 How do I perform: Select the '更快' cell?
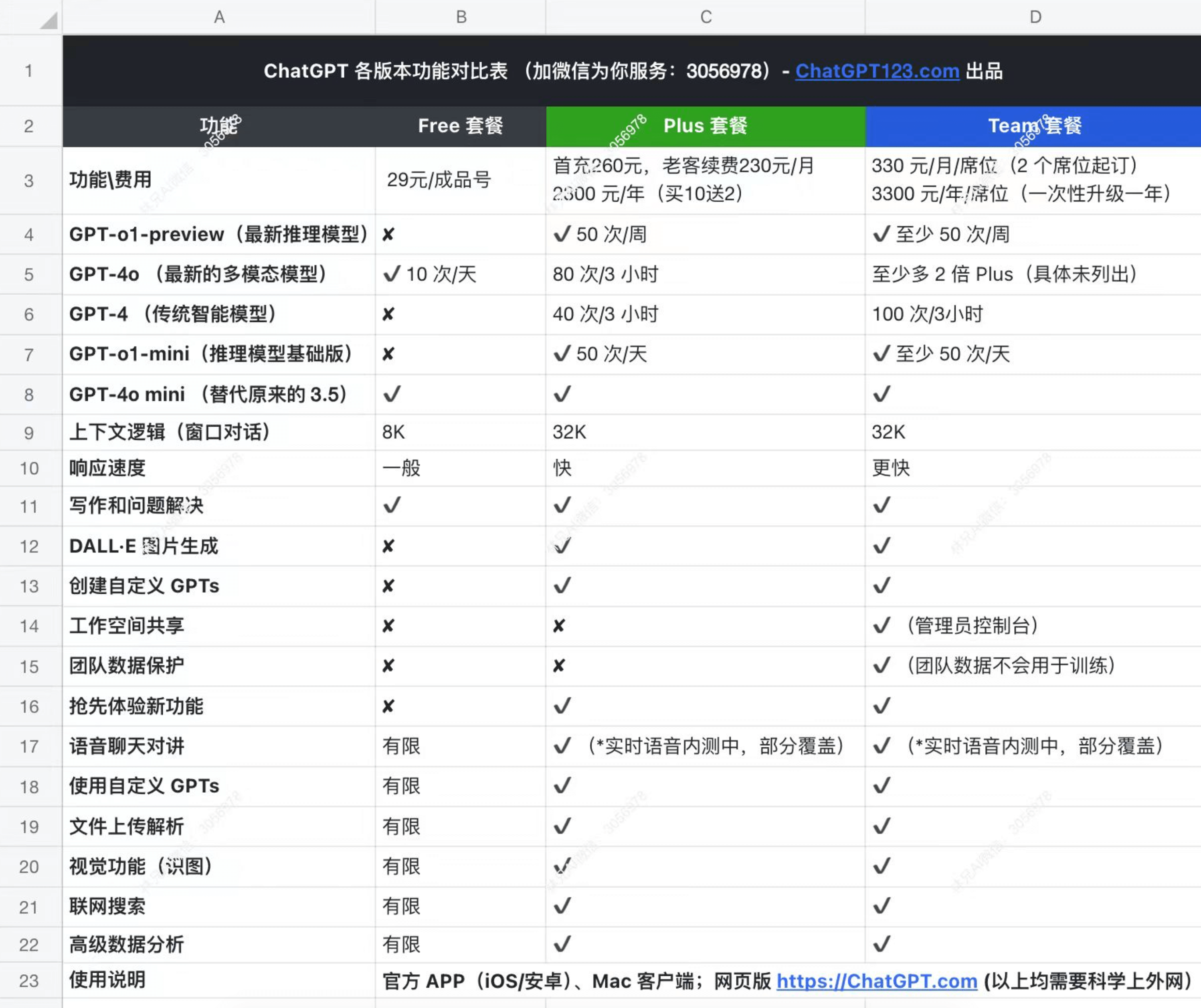coord(1034,469)
